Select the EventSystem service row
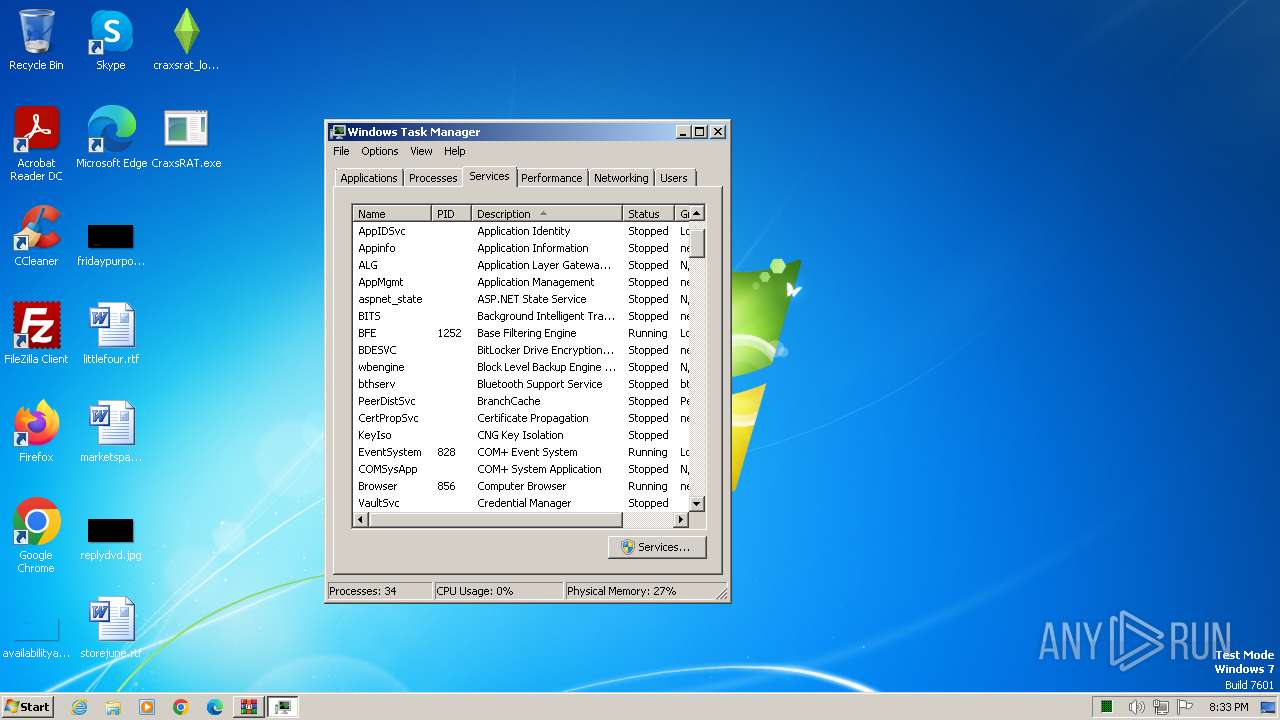This screenshot has height=720, width=1280. click(x=521, y=452)
